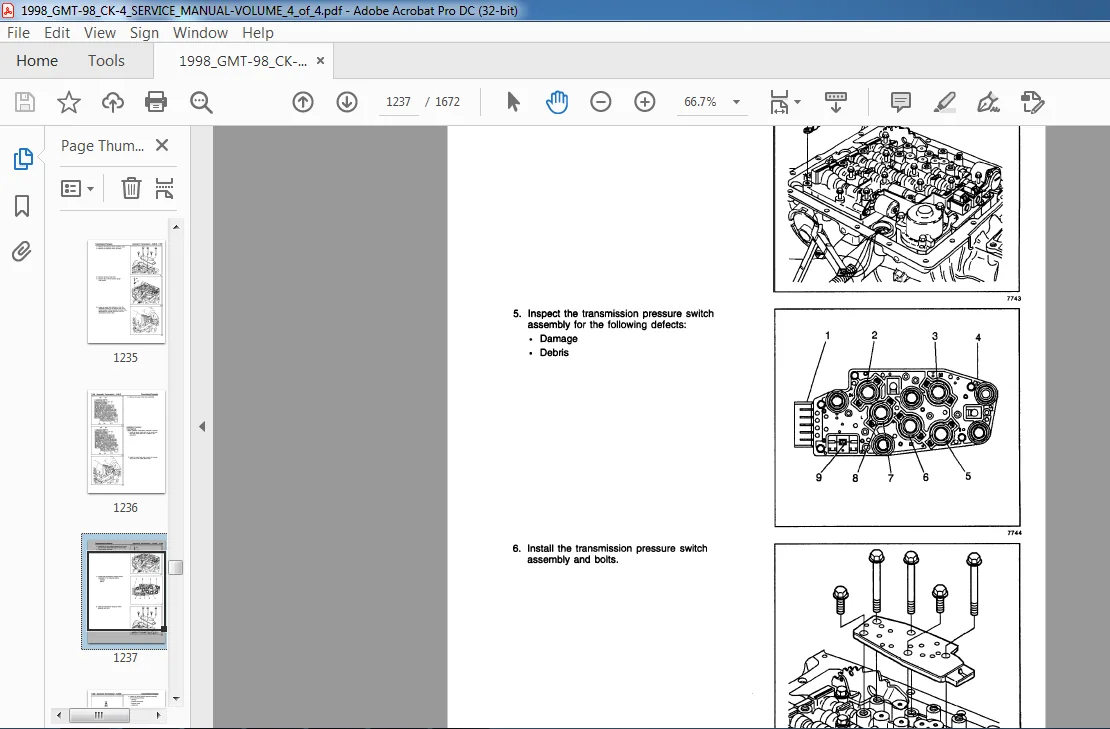Image resolution: width=1110 pixels, height=729 pixels.
Task: Click the Save file icon
Action: [x=25, y=102]
